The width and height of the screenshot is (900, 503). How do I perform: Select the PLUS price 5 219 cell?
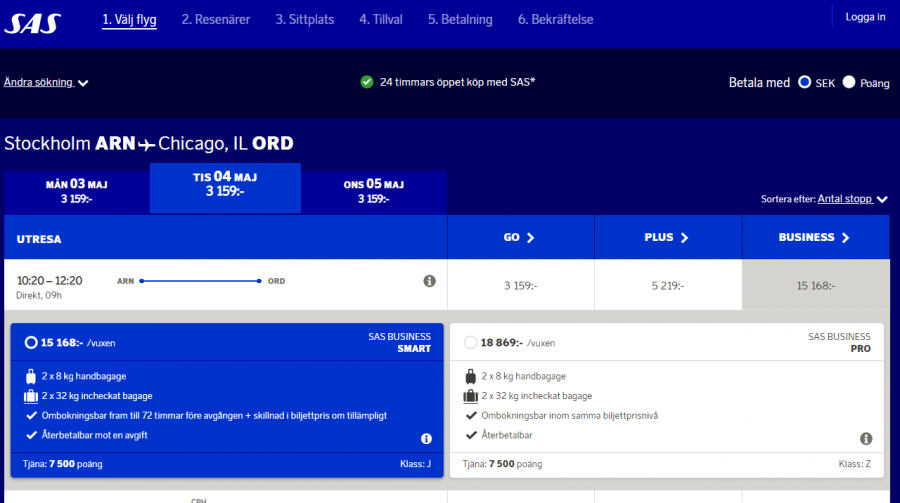point(667,286)
